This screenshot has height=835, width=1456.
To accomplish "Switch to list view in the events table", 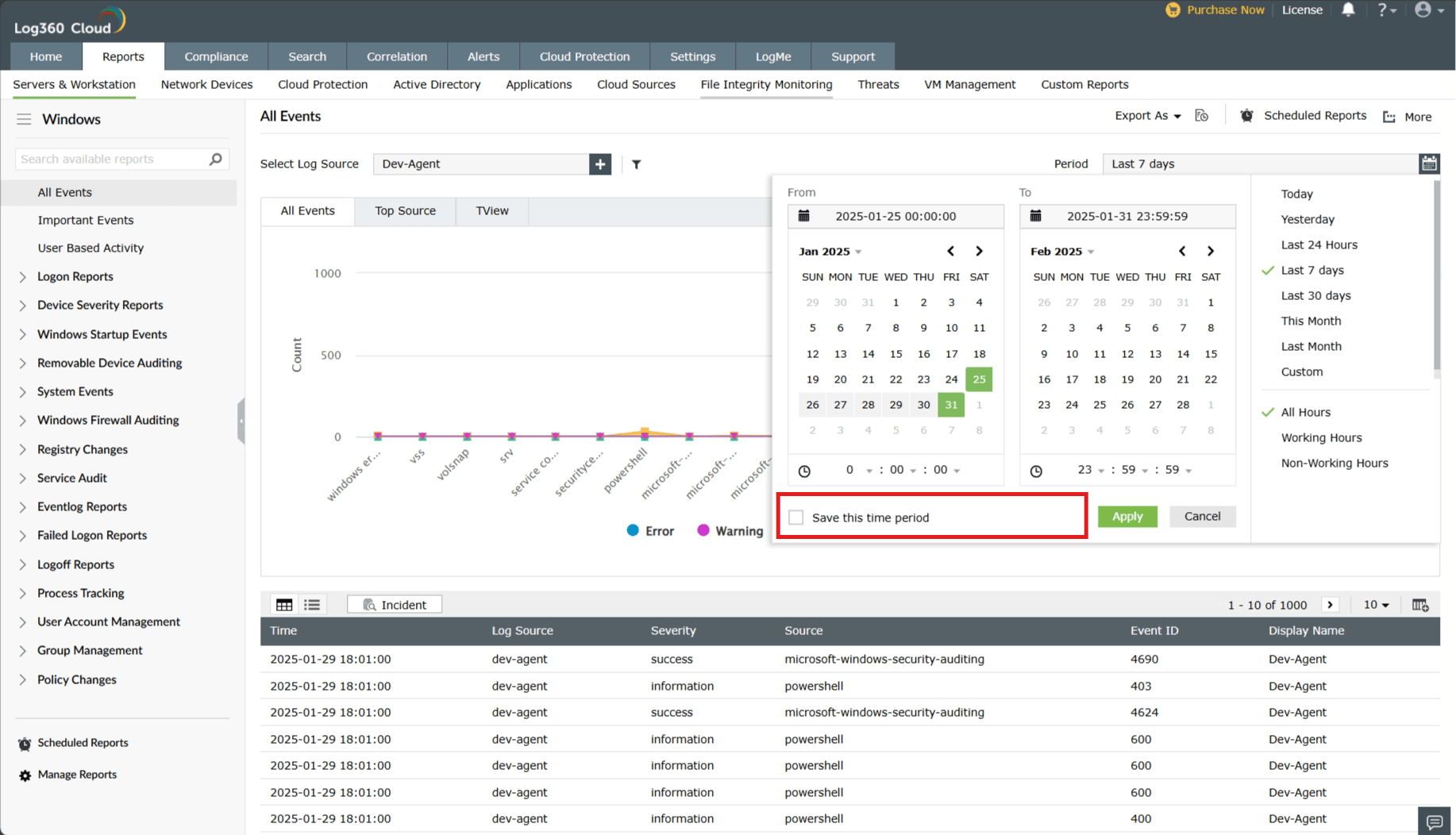I will pyautogui.click(x=312, y=604).
